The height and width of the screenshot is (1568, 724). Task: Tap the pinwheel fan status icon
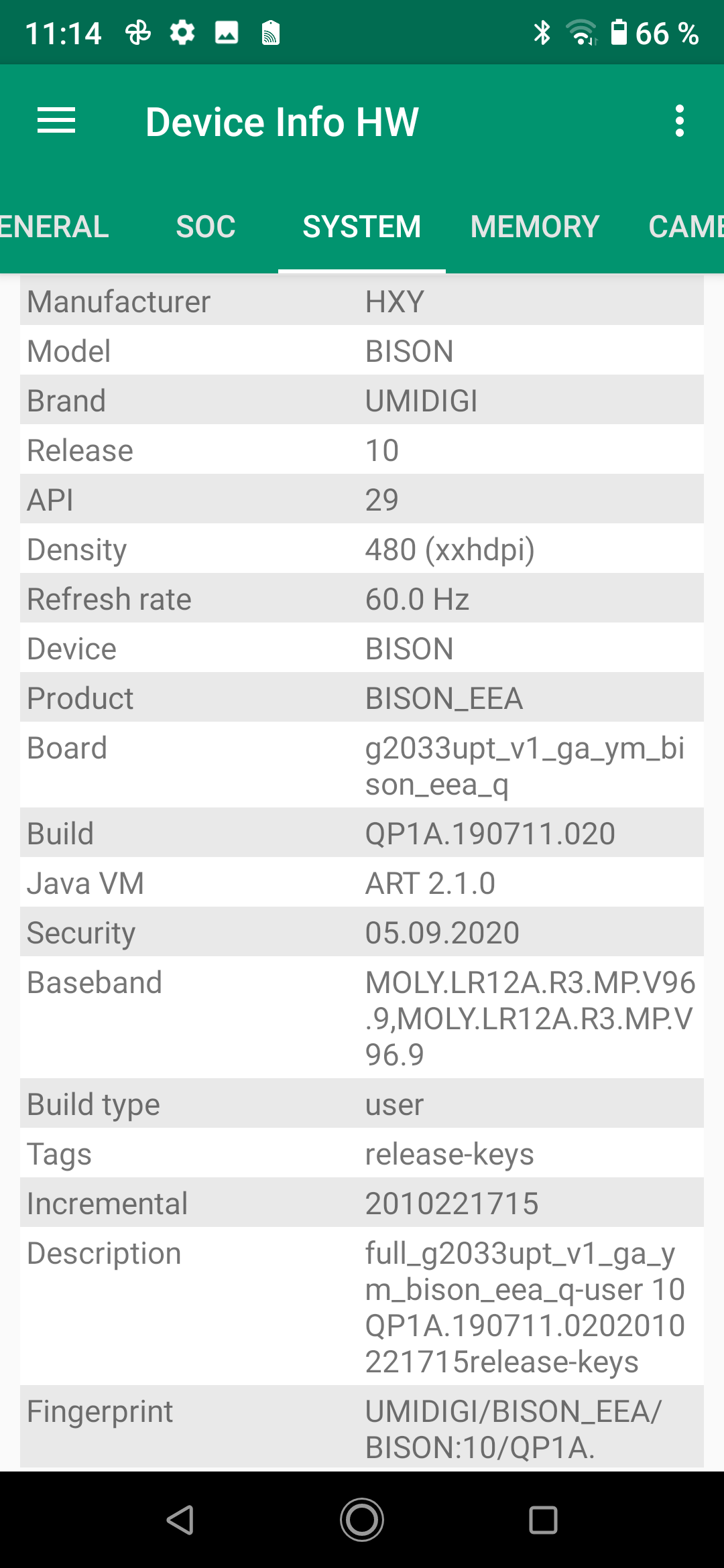(138, 32)
